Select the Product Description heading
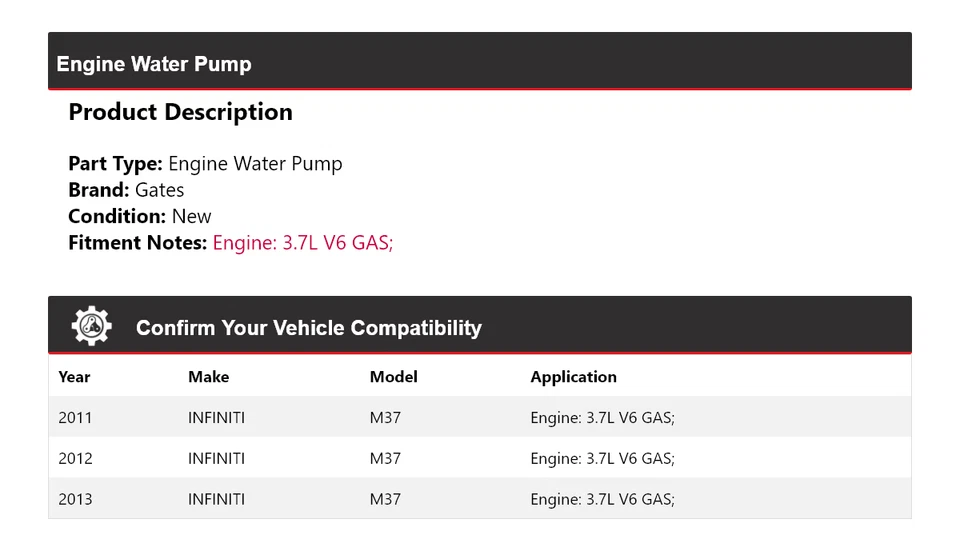Viewport: 960px width, 551px height. tap(180, 112)
